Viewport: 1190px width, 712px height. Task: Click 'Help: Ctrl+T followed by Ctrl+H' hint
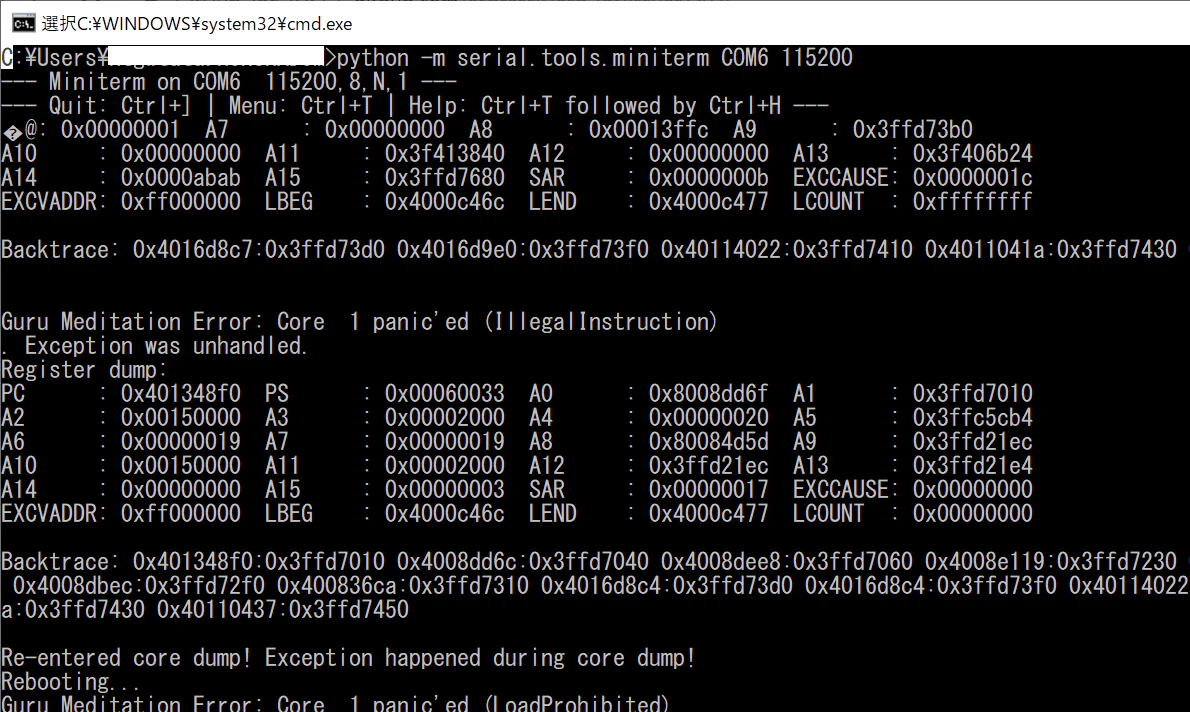[594, 106]
